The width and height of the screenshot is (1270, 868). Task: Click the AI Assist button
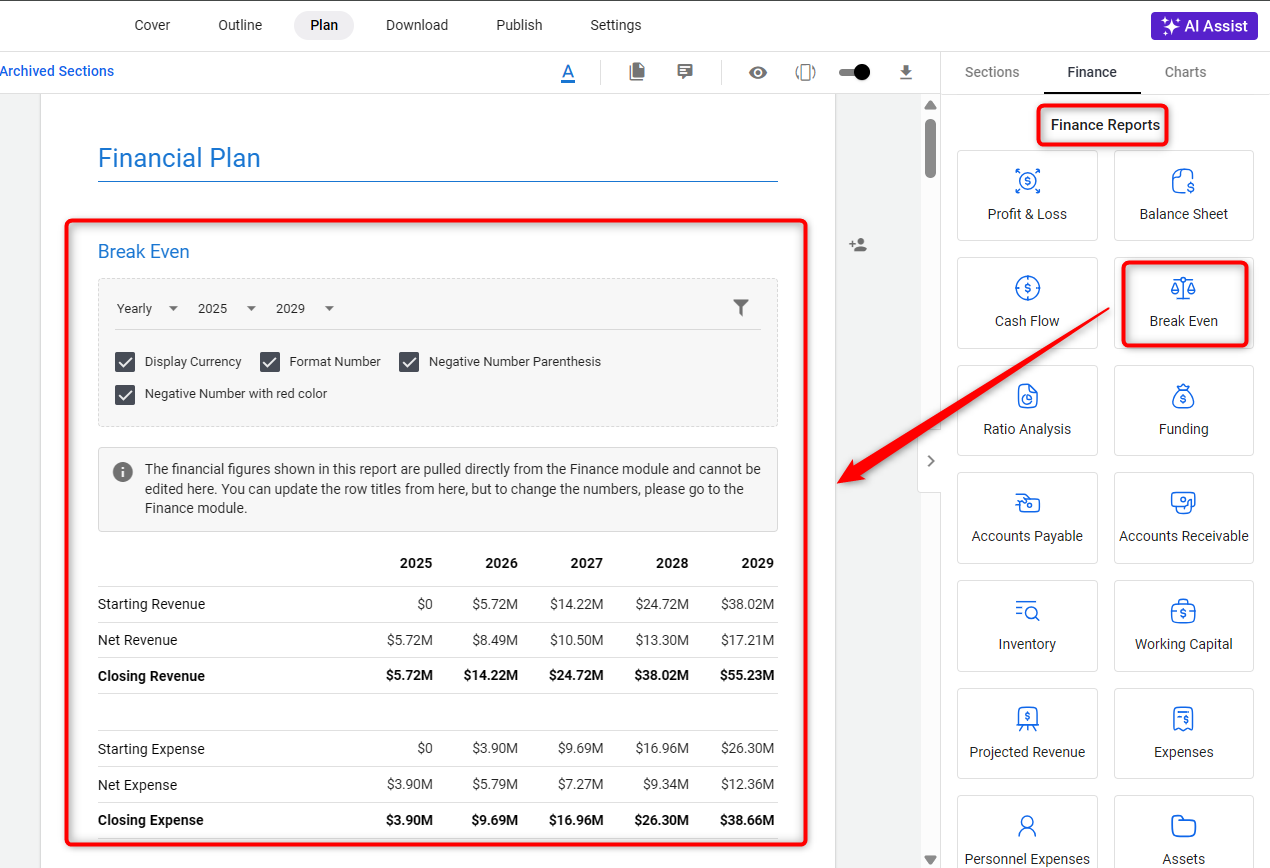tap(1204, 26)
